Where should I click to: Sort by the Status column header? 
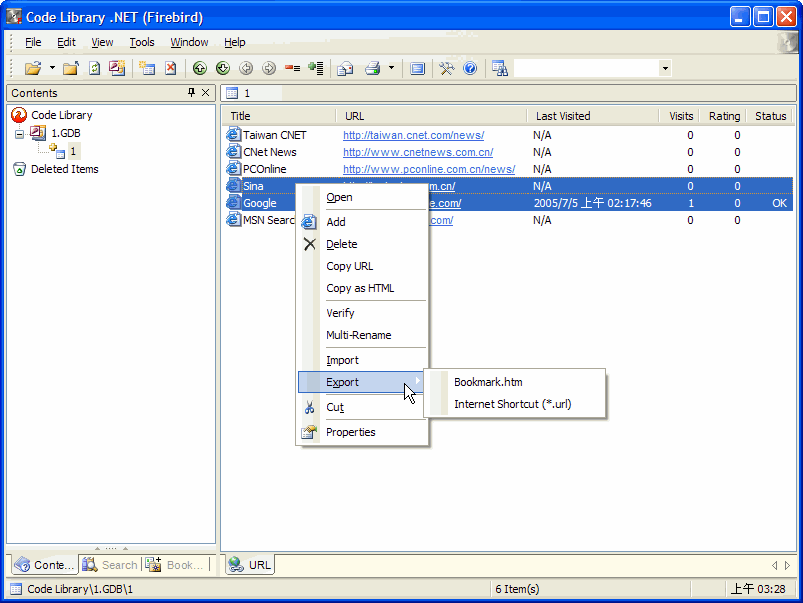pyautogui.click(x=770, y=116)
